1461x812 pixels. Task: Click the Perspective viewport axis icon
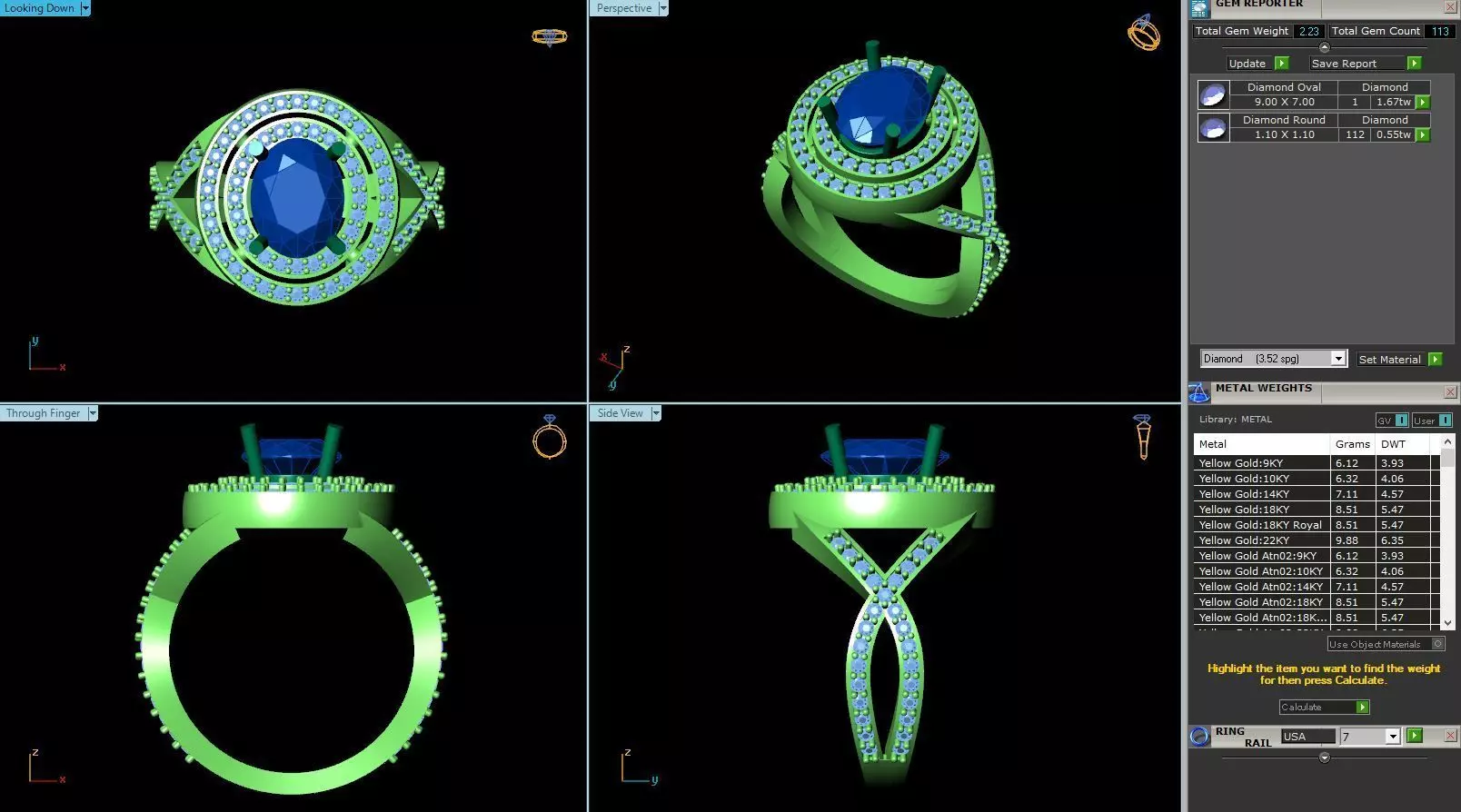pos(615,368)
